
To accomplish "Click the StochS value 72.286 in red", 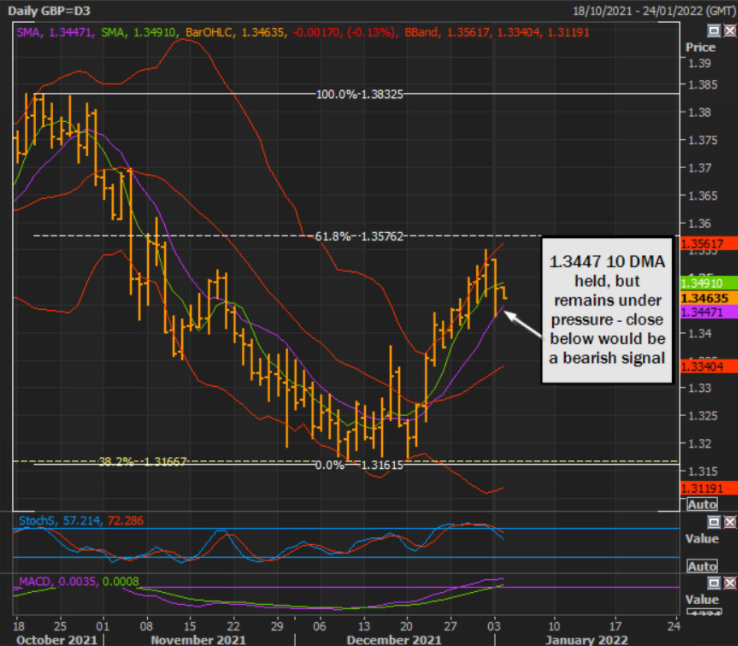I will click(x=126, y=521).
